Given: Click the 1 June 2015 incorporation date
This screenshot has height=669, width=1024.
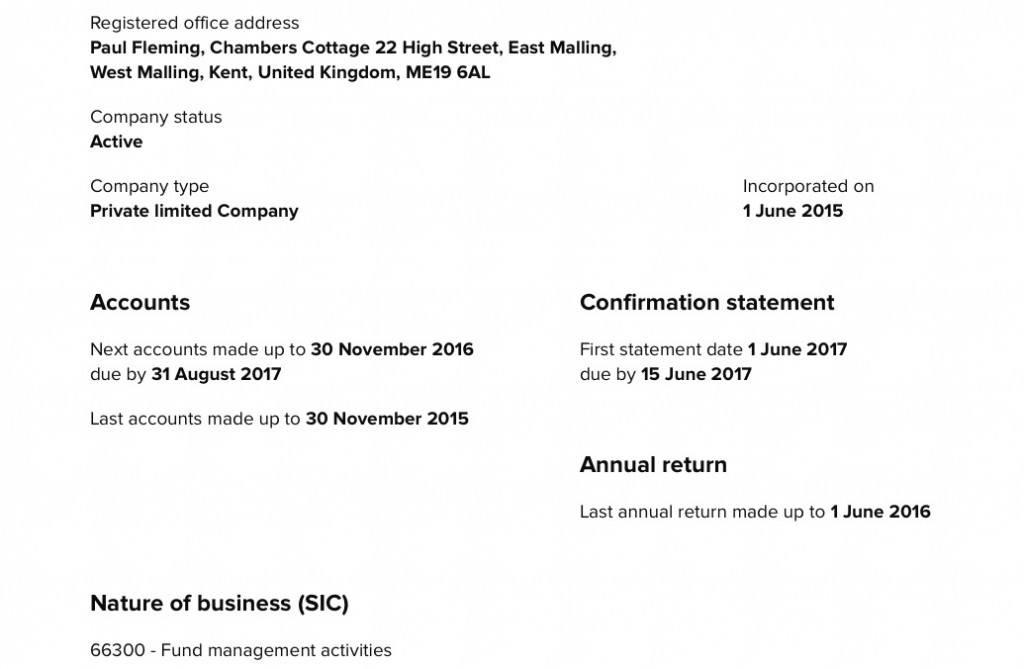Looking at the screenshot, I should (x=793, y=211).
